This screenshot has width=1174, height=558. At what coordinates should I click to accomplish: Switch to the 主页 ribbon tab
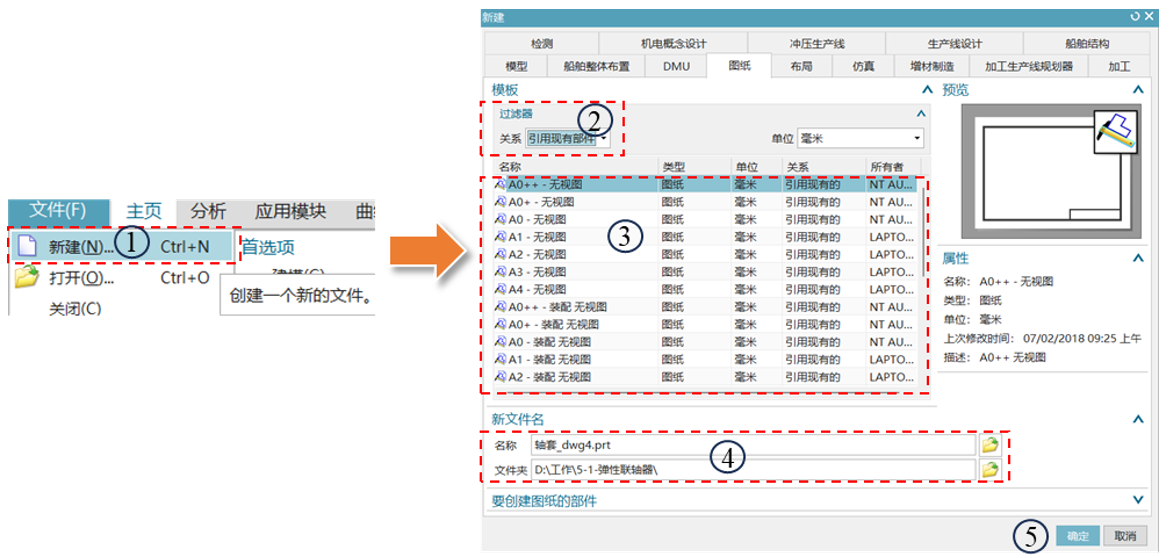pos(145,212)
